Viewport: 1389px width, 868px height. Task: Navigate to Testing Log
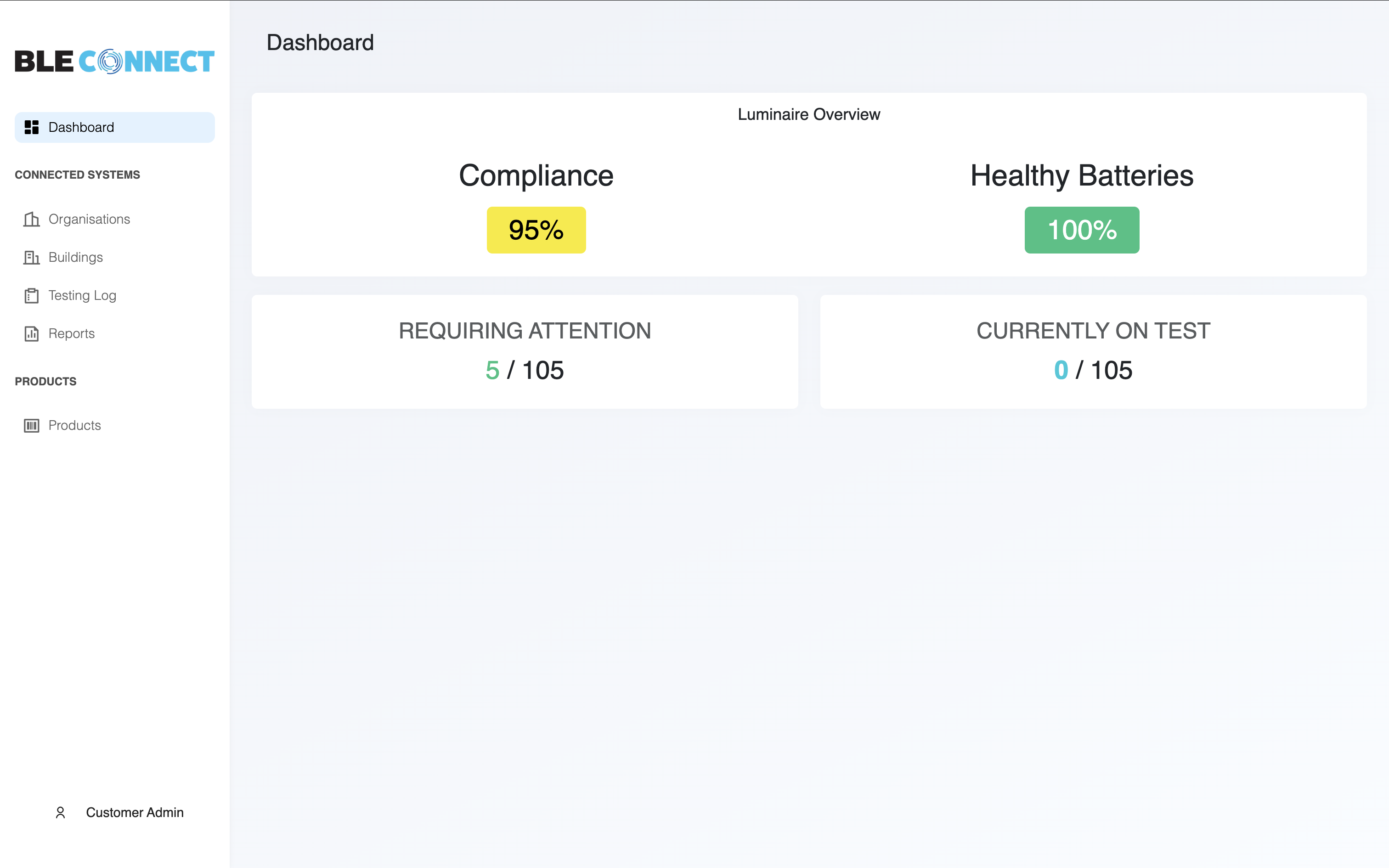click(x=82, y=296)
